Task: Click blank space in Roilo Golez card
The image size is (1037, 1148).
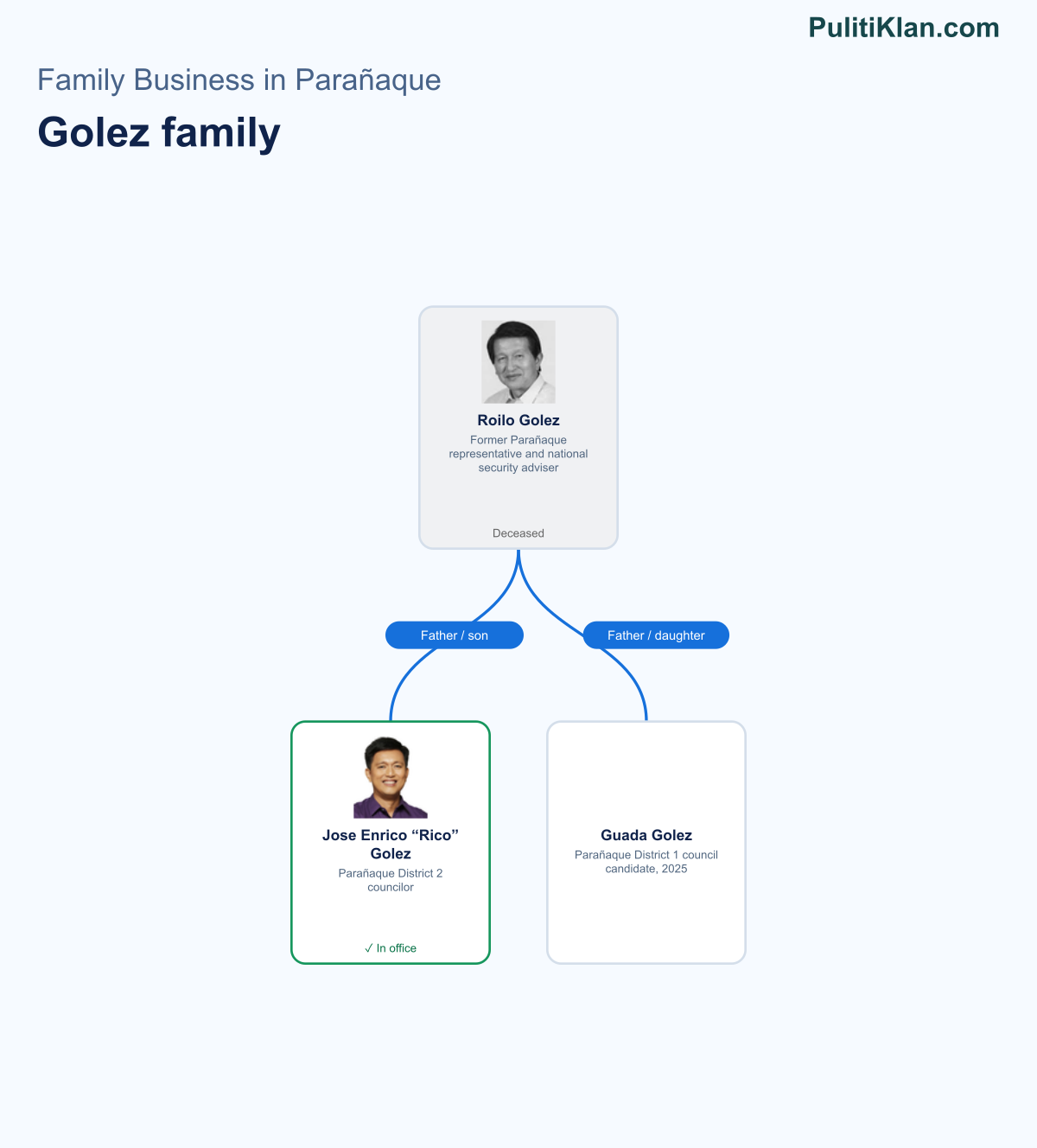Action: point(518,501)
